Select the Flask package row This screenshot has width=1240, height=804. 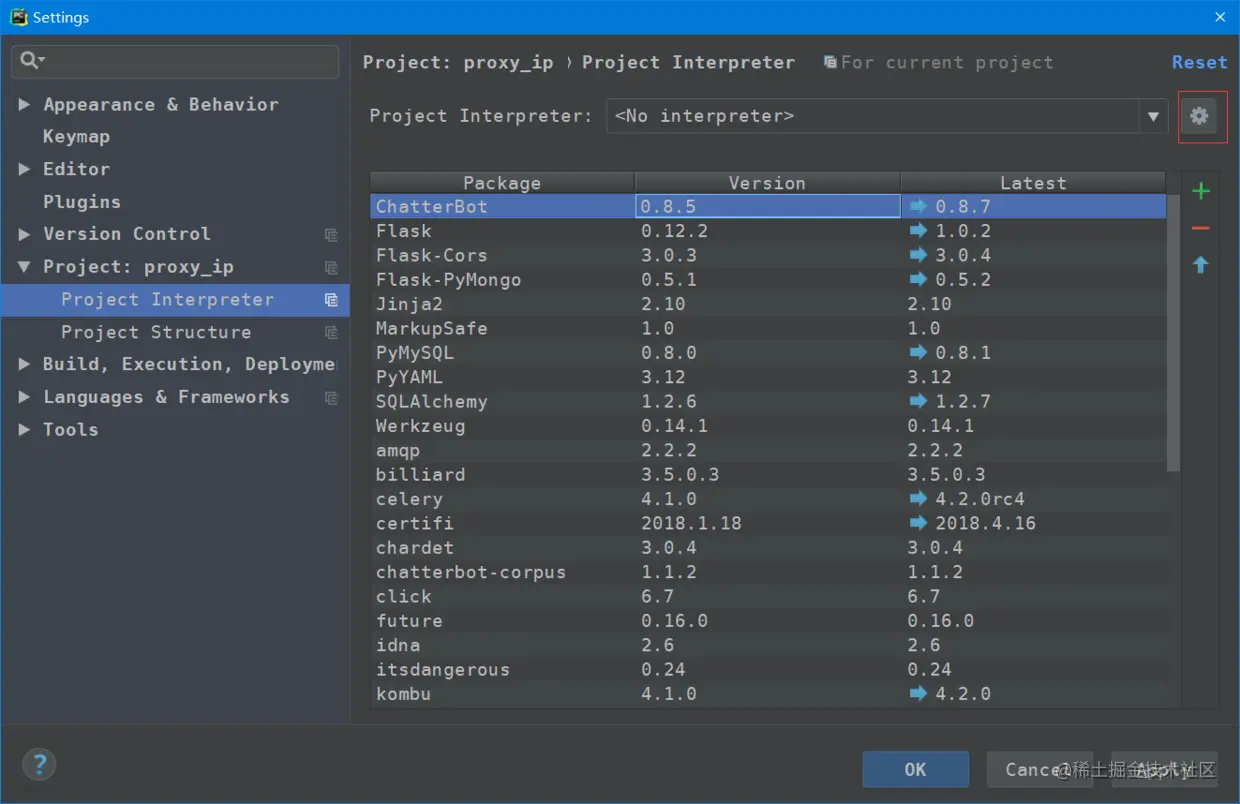click(768, 231)
